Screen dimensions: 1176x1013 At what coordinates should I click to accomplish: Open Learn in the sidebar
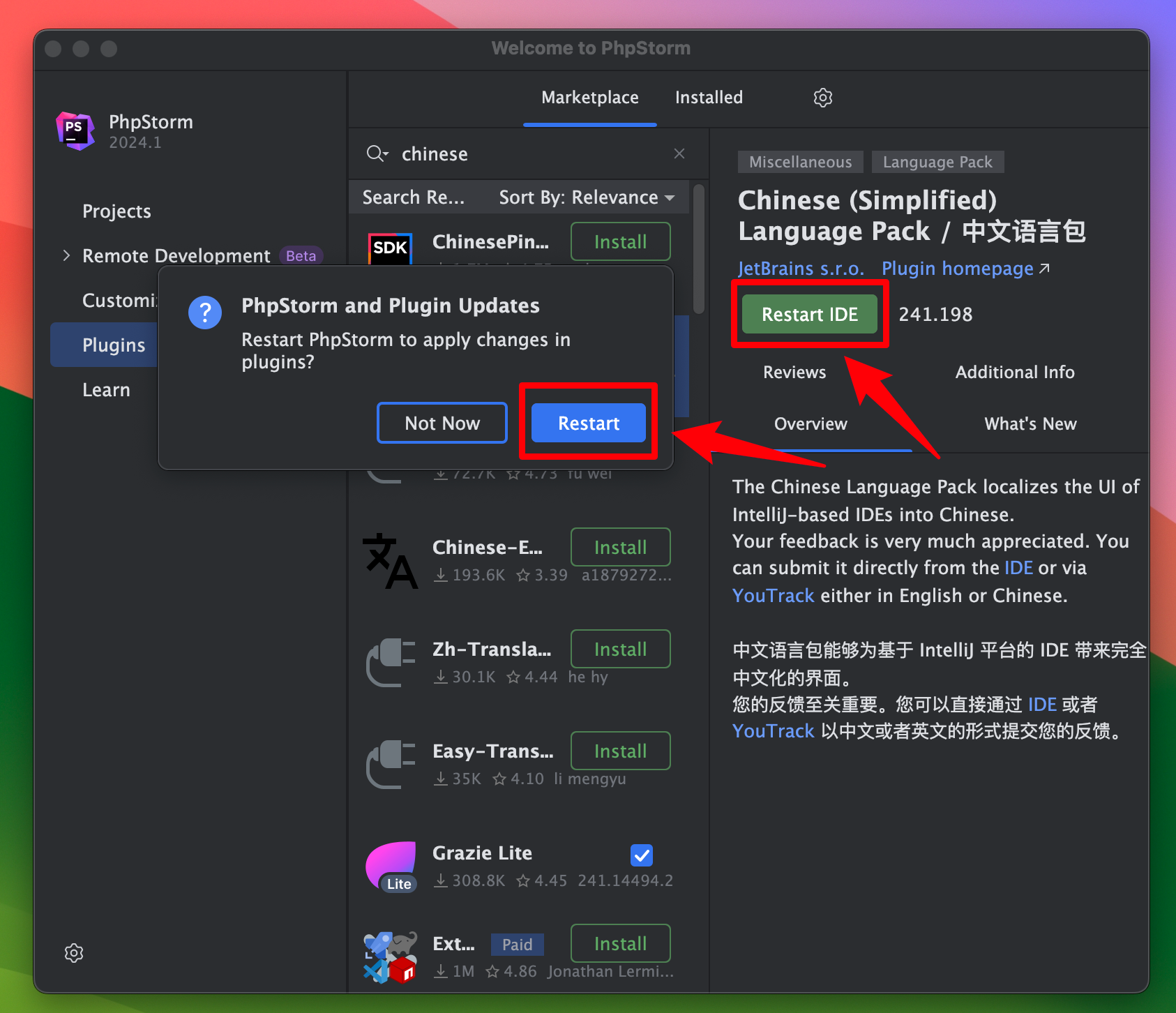coord(106,389)
